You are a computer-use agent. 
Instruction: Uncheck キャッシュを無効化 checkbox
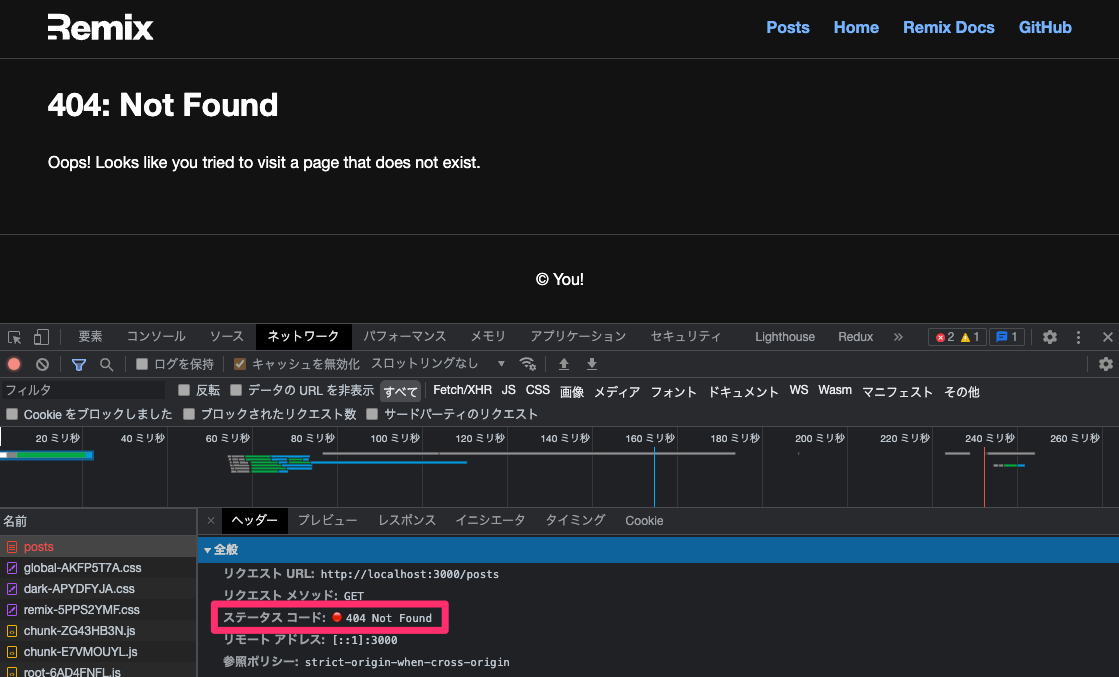point(240,364)
